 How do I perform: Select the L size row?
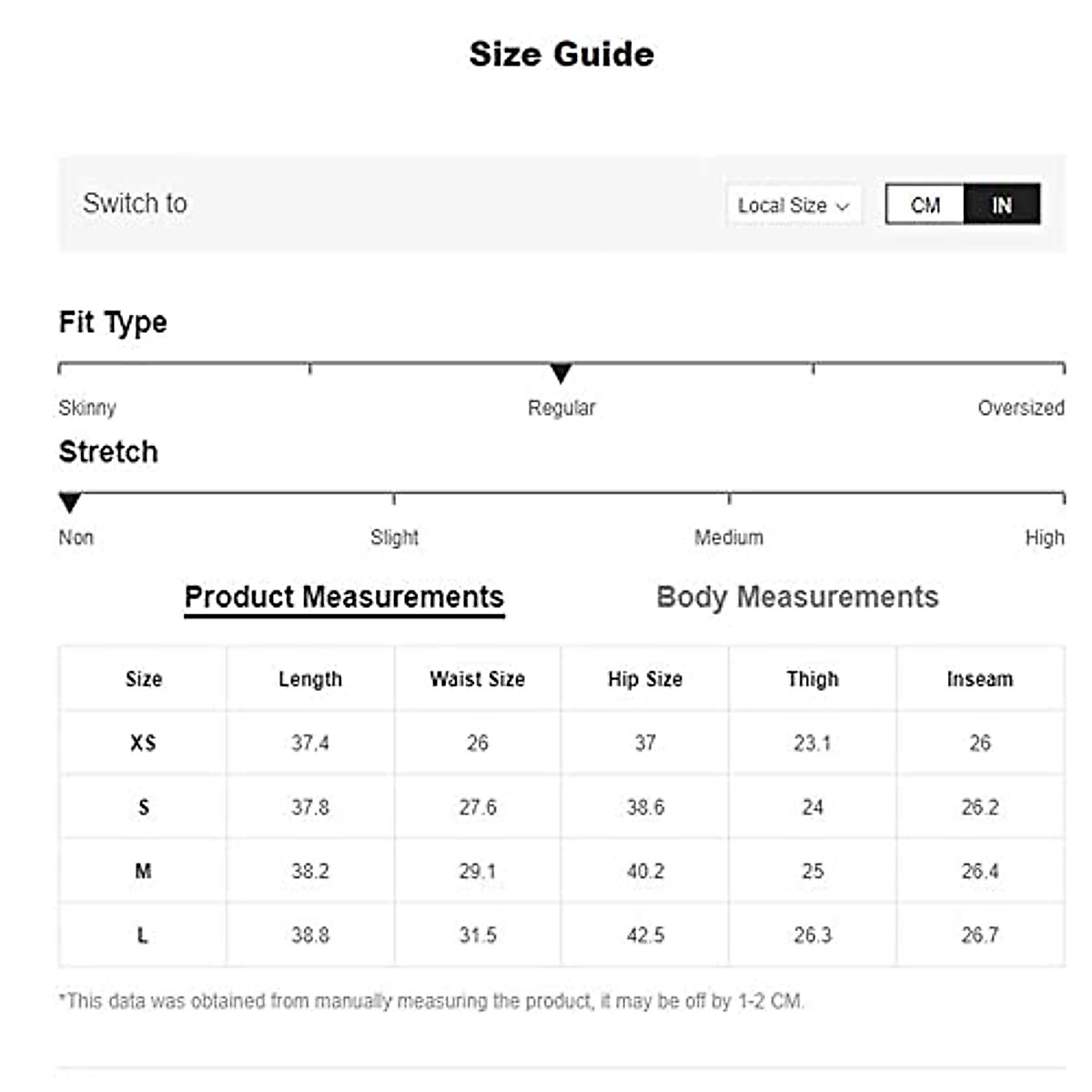143,935
